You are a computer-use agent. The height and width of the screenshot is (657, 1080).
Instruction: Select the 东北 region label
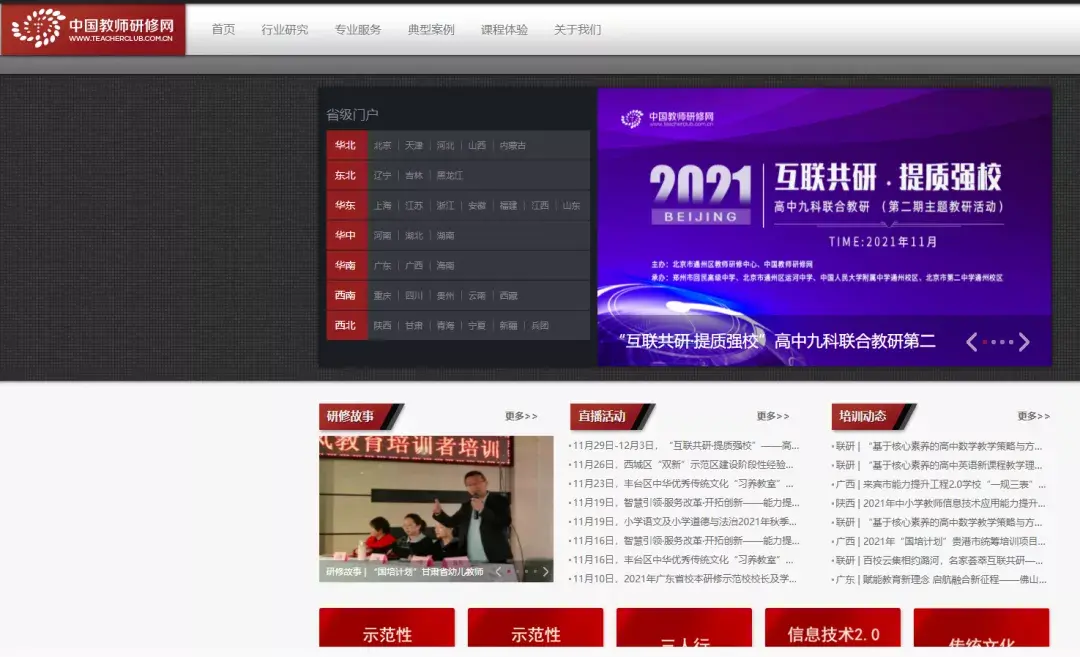[346, 176]
